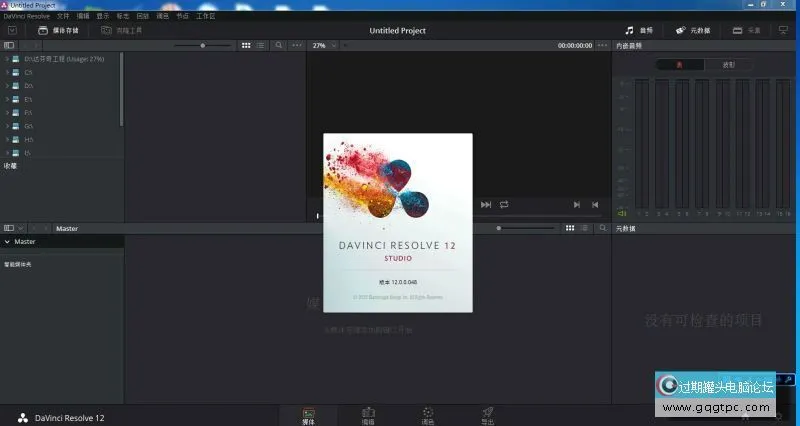This screenshot has height=426, width=800.
Task: Jump to last frame with the skip-forward icon
Action: (576, 205)
